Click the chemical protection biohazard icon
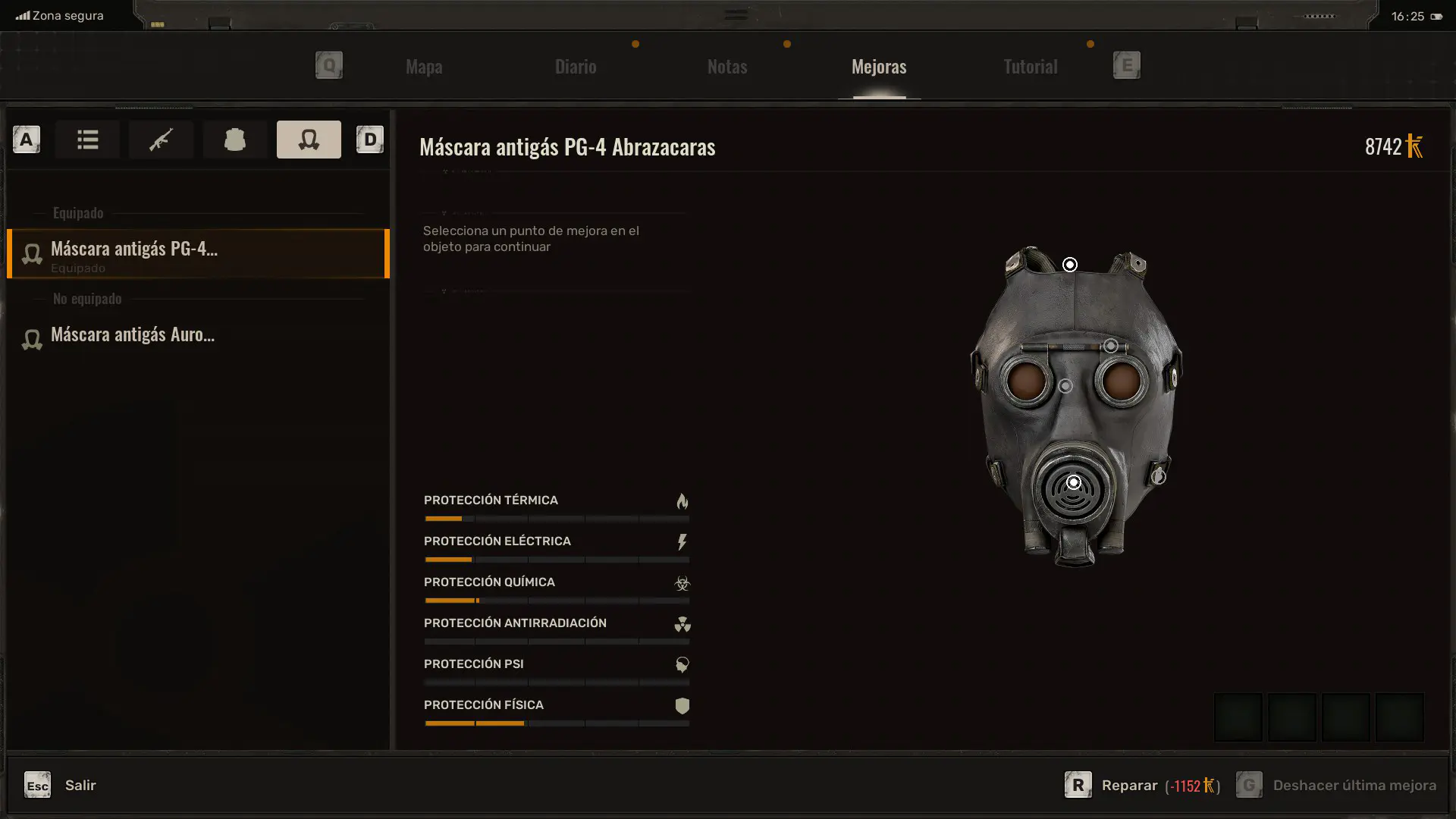Screen dimensions: 1456x819 tap(682, 583)
